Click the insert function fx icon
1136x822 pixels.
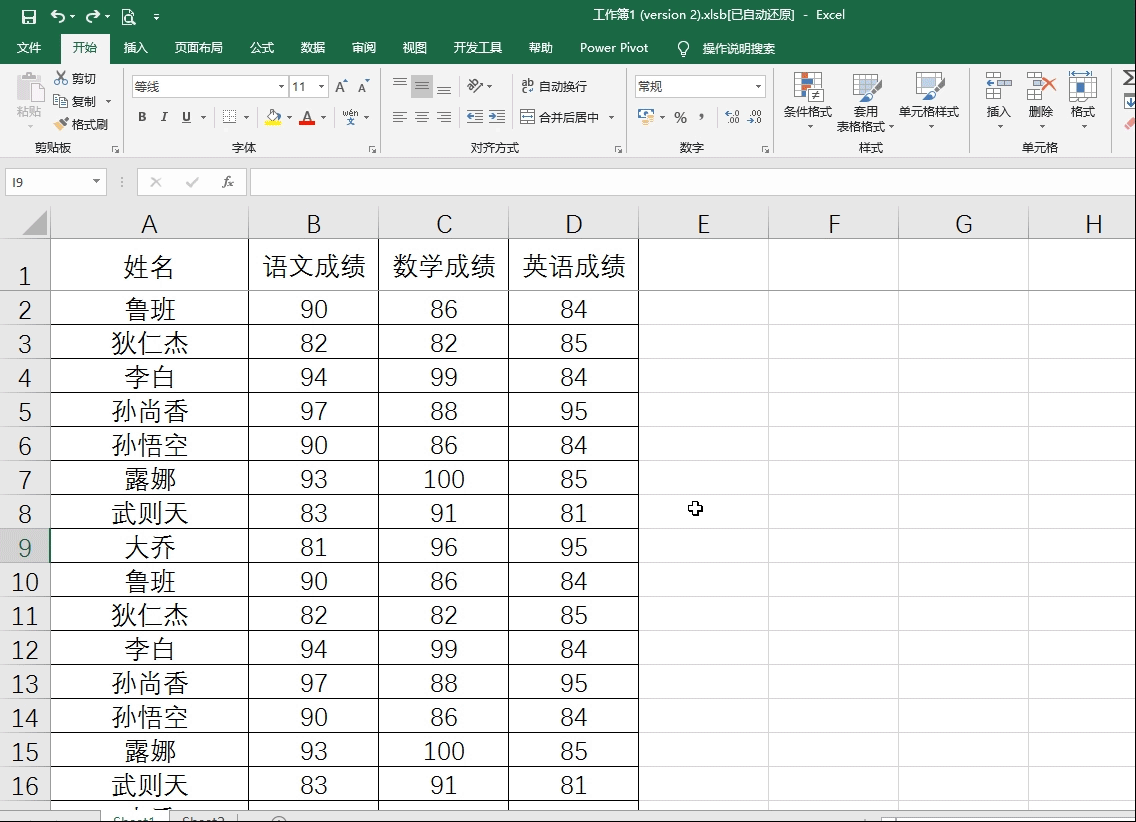[227, 183]
